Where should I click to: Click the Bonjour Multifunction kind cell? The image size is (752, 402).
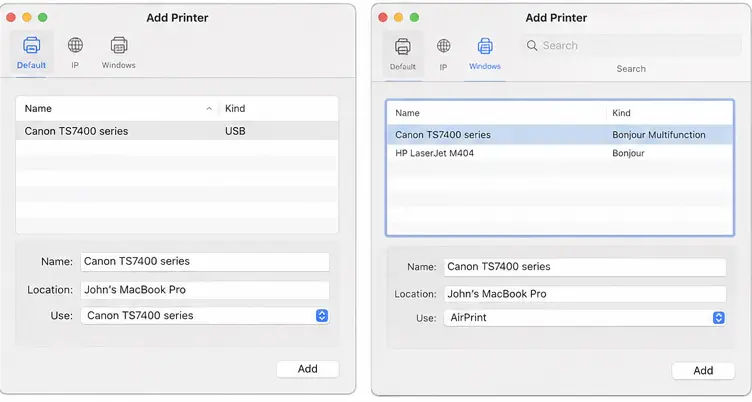tap(658, 135)
